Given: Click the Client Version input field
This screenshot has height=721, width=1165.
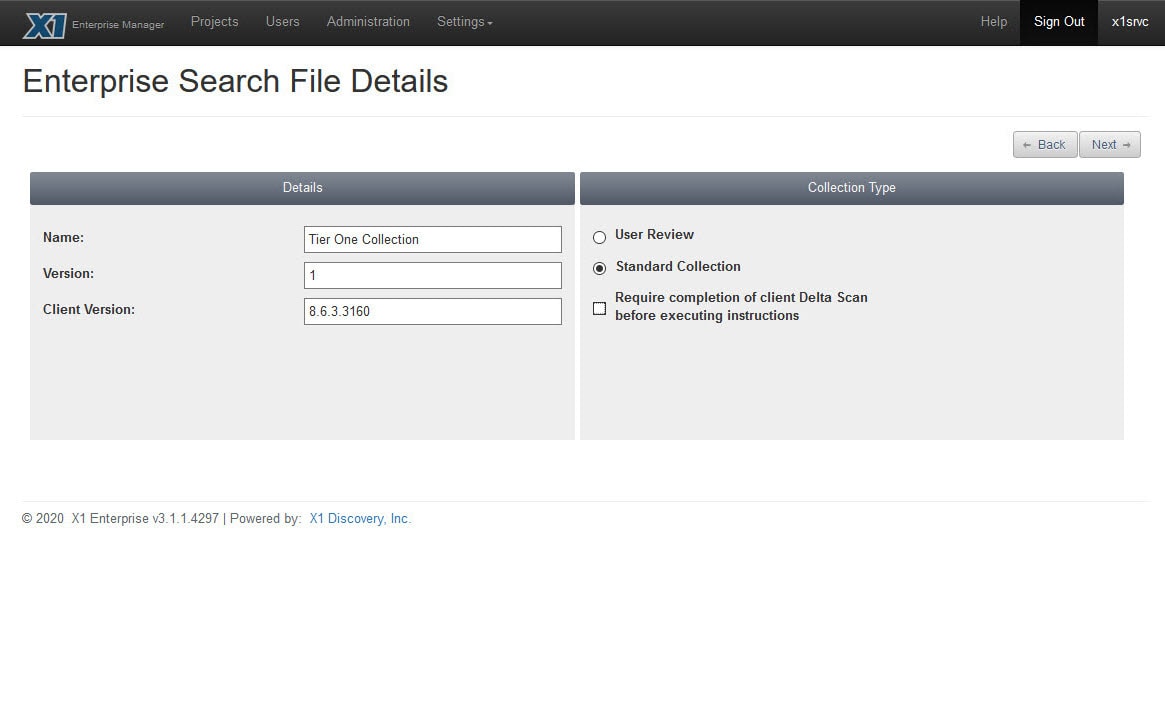Looking at the screenshot, I should [x=432, y=311].
